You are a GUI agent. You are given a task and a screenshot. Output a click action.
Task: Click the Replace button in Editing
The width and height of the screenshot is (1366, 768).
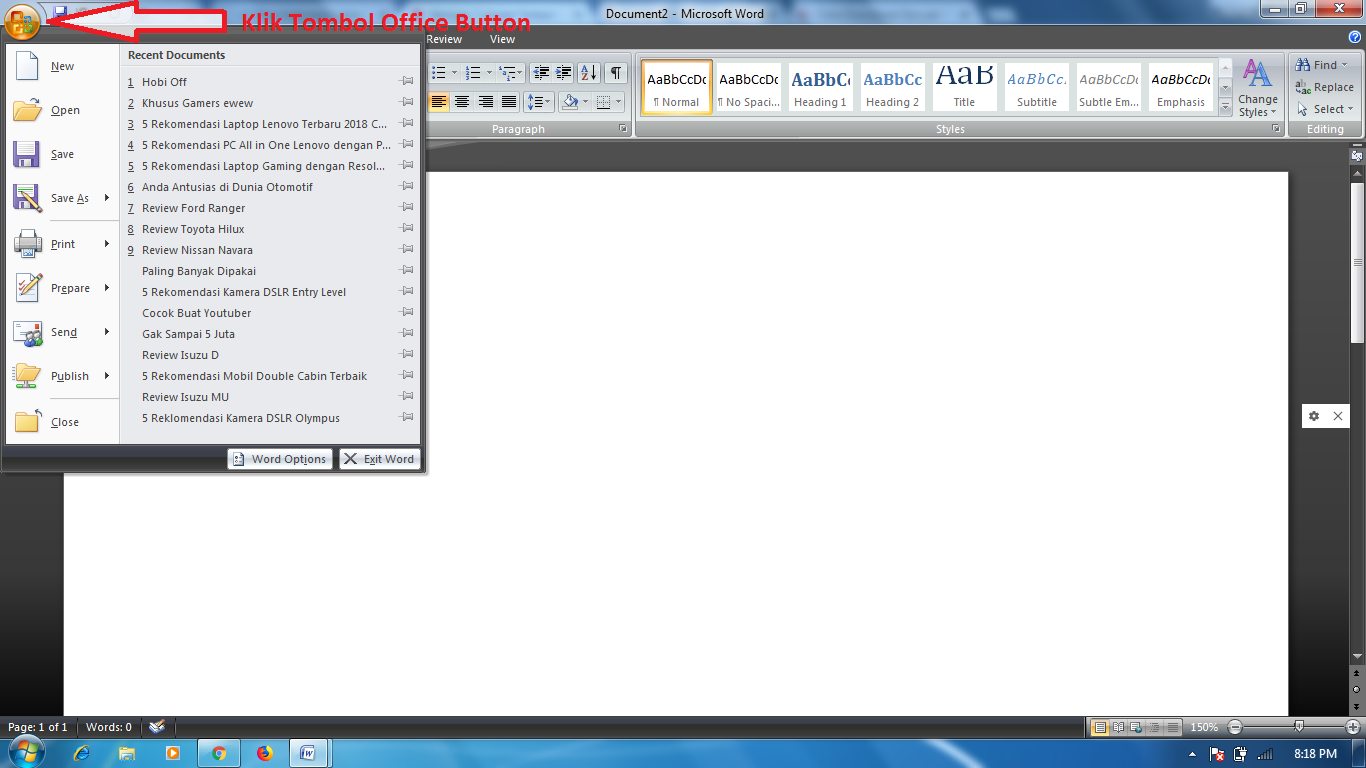pyautogui.click(x=1325, y=87)
